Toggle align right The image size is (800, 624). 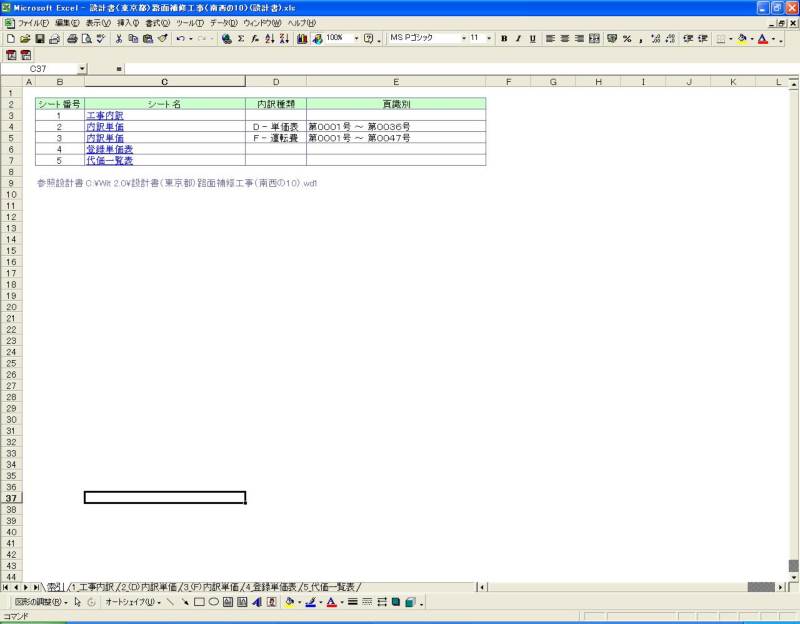click(580, 39)
